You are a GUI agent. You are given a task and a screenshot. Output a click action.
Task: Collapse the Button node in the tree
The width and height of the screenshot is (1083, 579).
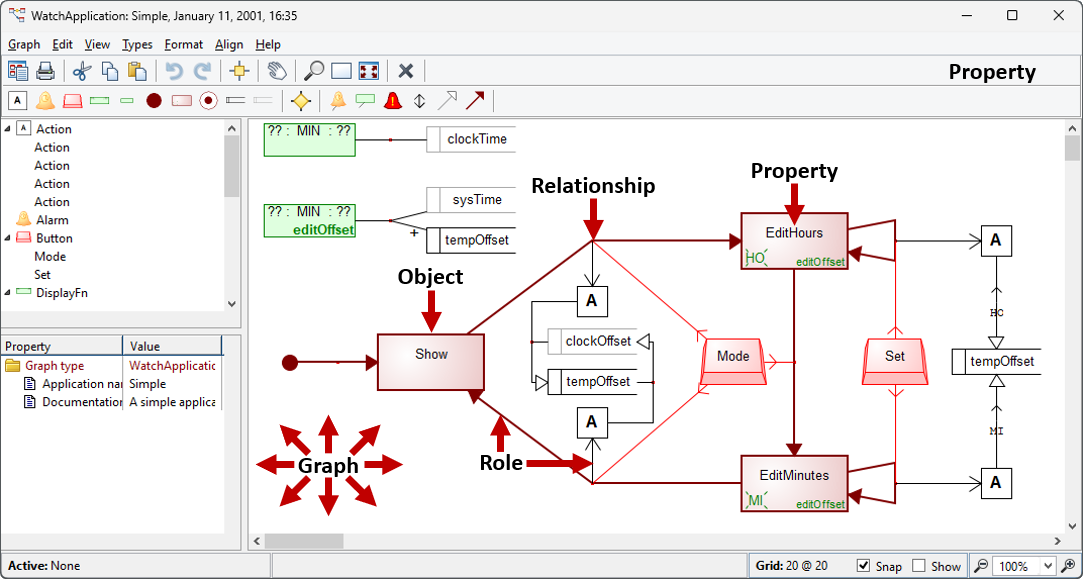[8, 238]
